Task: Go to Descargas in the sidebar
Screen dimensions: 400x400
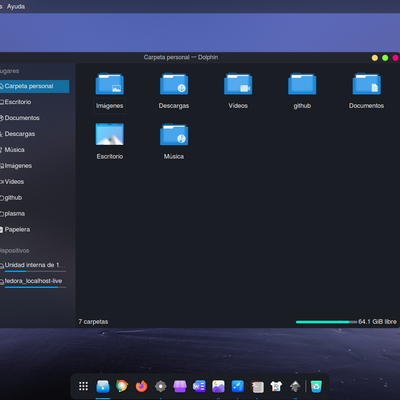Action: [34, 134]
